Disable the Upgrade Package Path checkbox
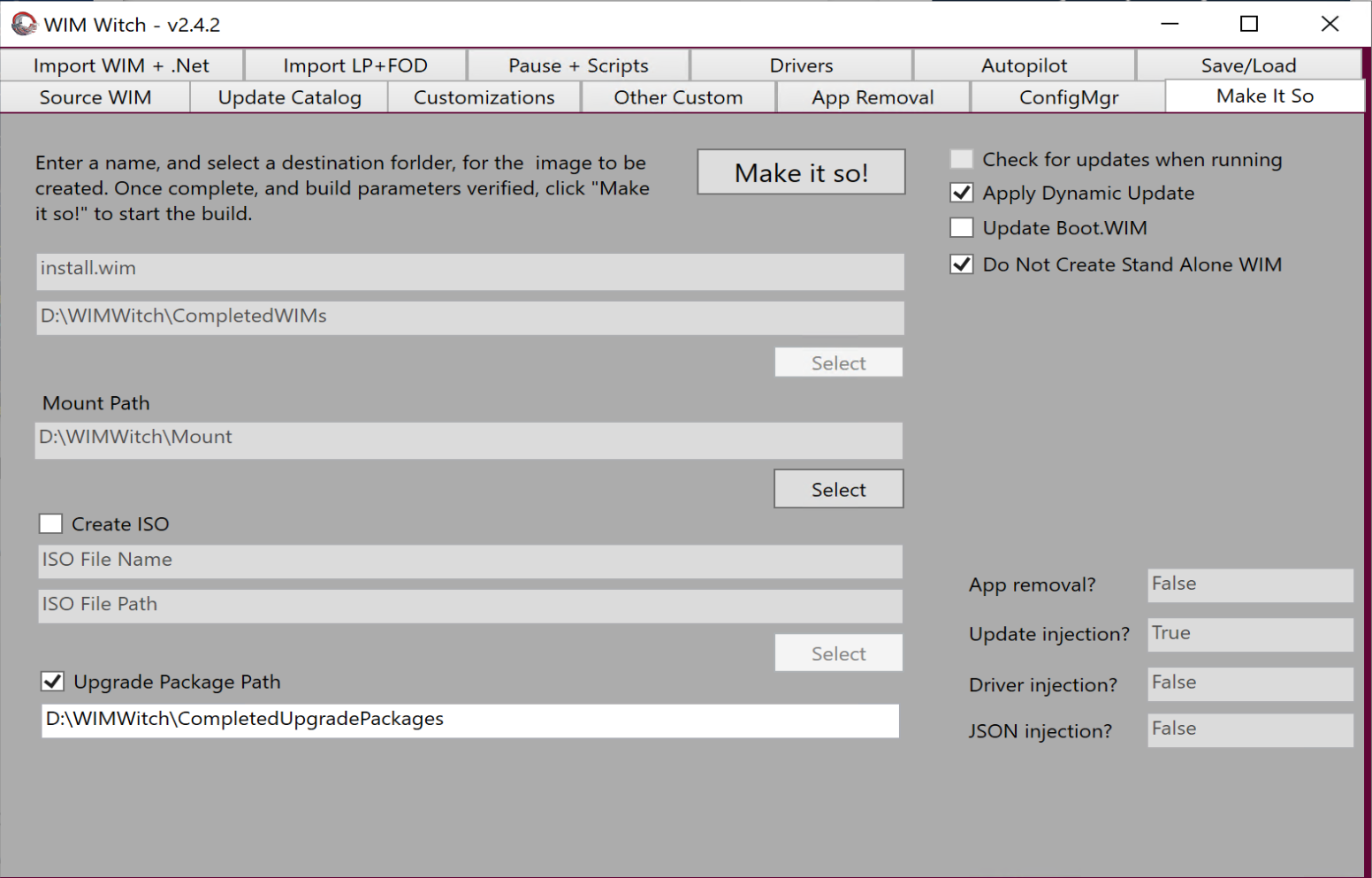1372x878 pixels. (x=53, y=682)
